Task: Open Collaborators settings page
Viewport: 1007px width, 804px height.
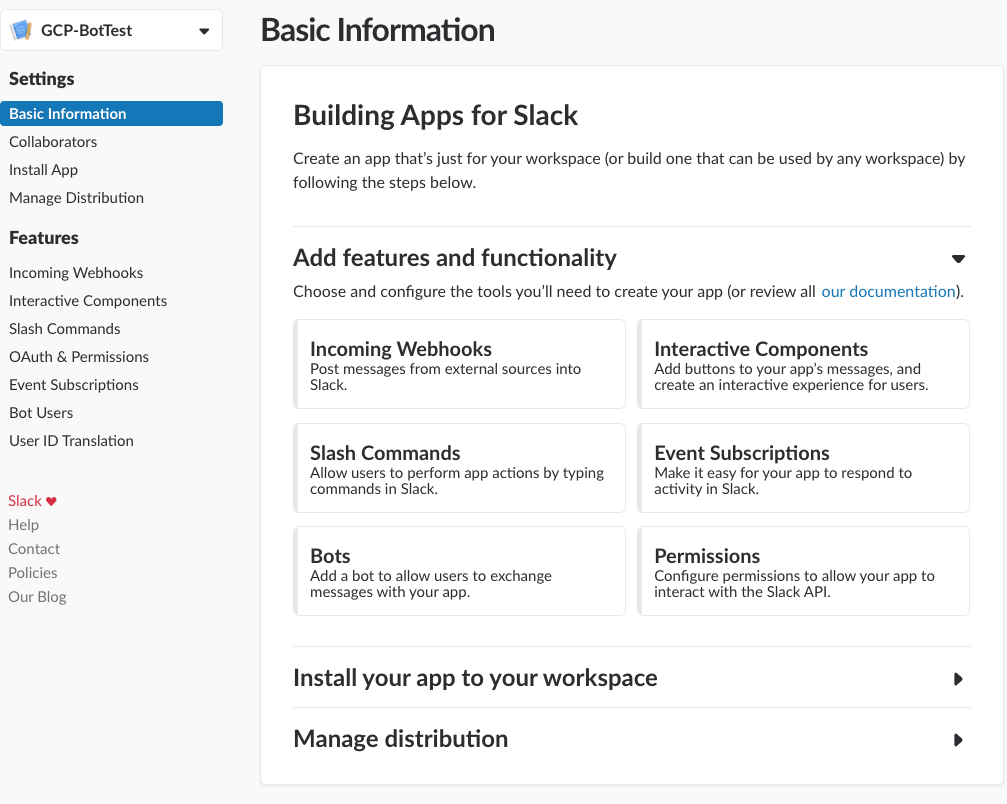Action: pyautogui.click(x=53, y=142)
